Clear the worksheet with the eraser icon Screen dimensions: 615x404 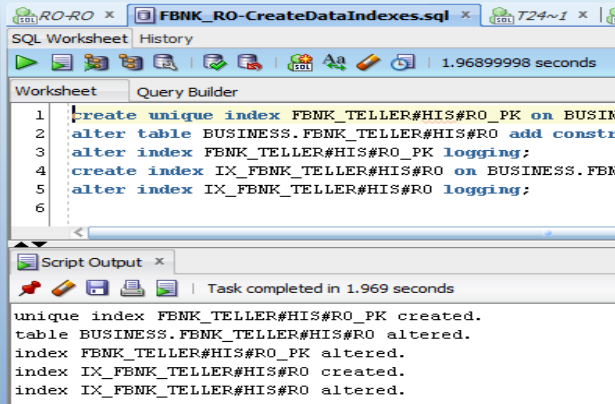tap(368, 62)
